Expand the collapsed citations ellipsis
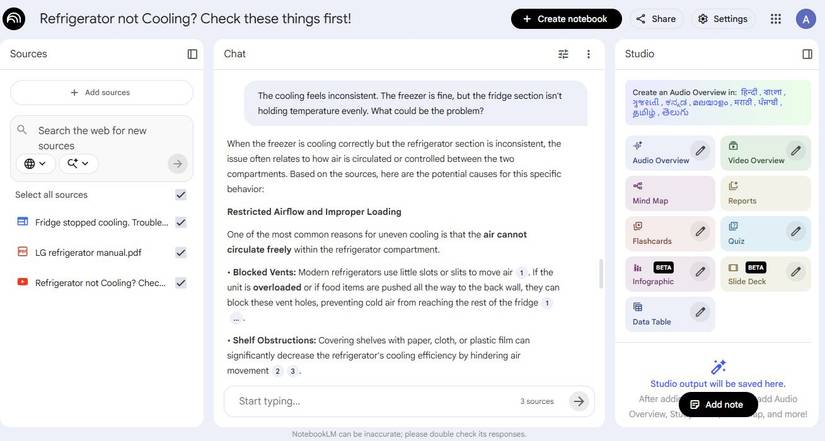The height and width of the screenshot is (441, 825). pyautogui.click(x=237, y=319)
